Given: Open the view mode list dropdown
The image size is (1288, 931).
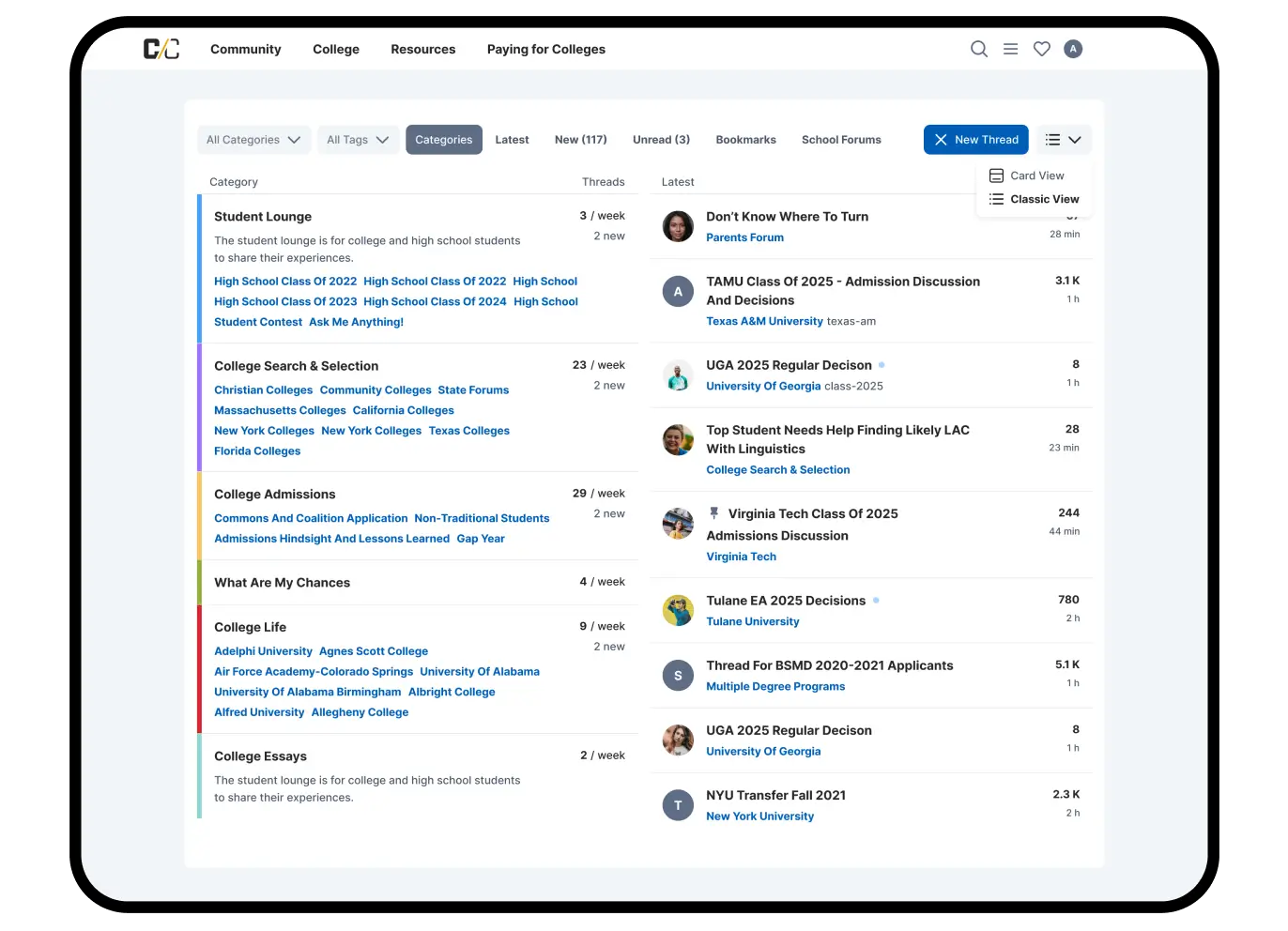Looking at the screenshot, I should (x=1064, y=140).
